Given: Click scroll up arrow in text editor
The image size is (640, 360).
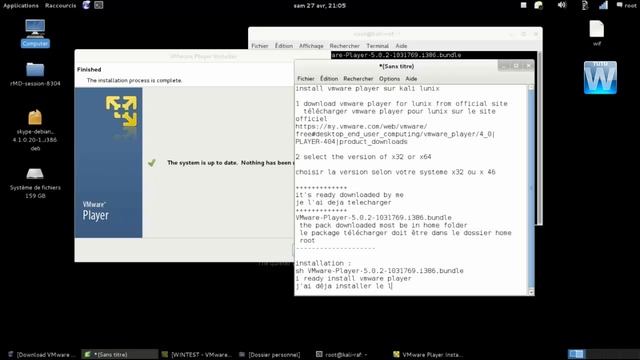Looking at the screenshot, I should [x=531, y=88].
